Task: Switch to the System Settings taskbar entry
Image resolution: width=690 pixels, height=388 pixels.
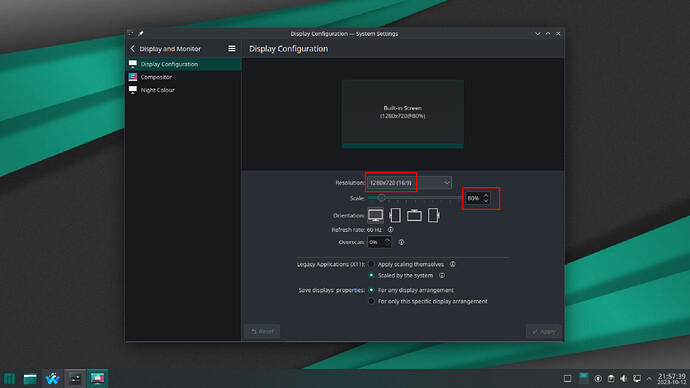Action: [x=75, y=378]
